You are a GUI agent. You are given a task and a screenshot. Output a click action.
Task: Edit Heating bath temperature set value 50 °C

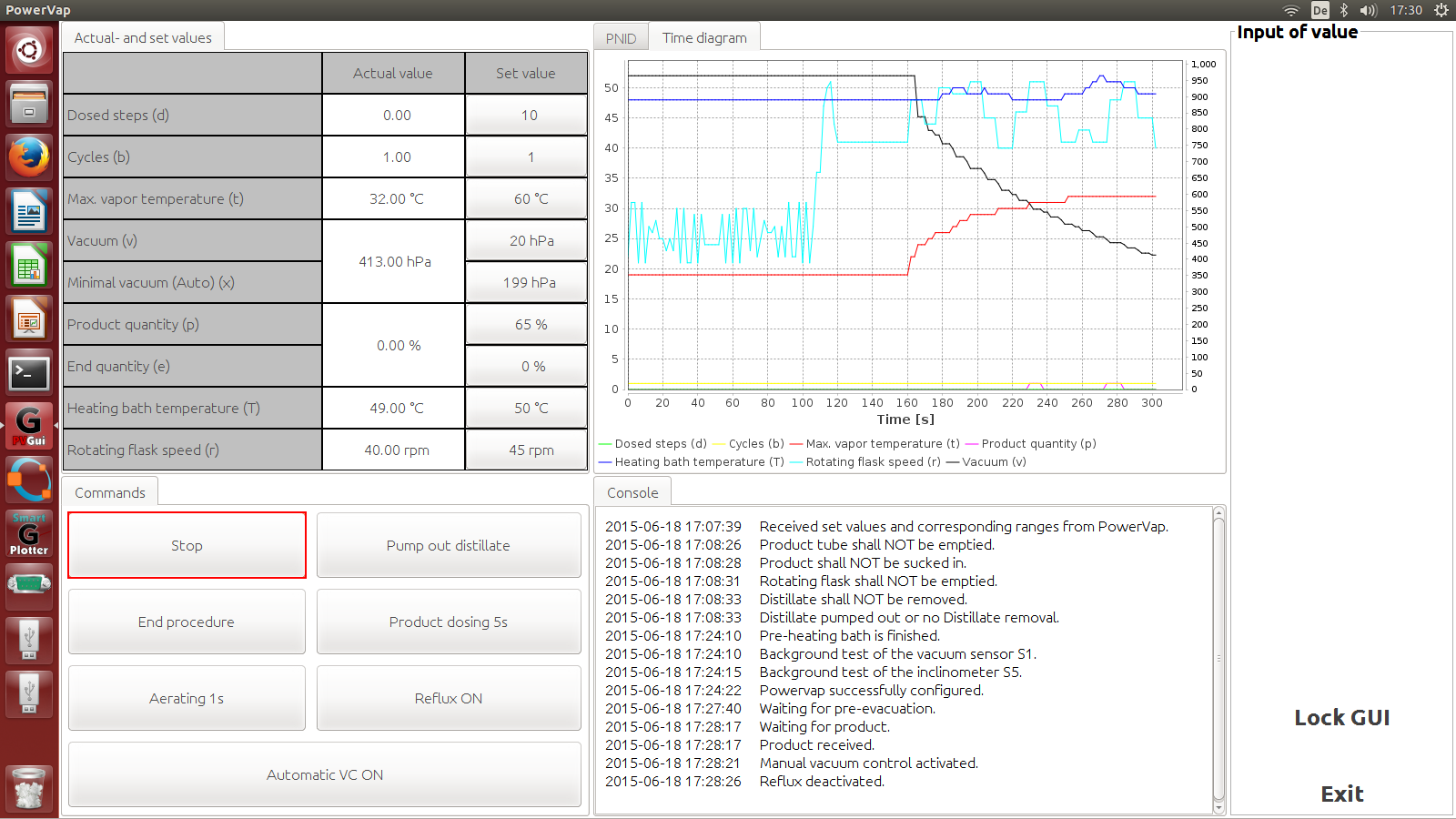[527, 408]
